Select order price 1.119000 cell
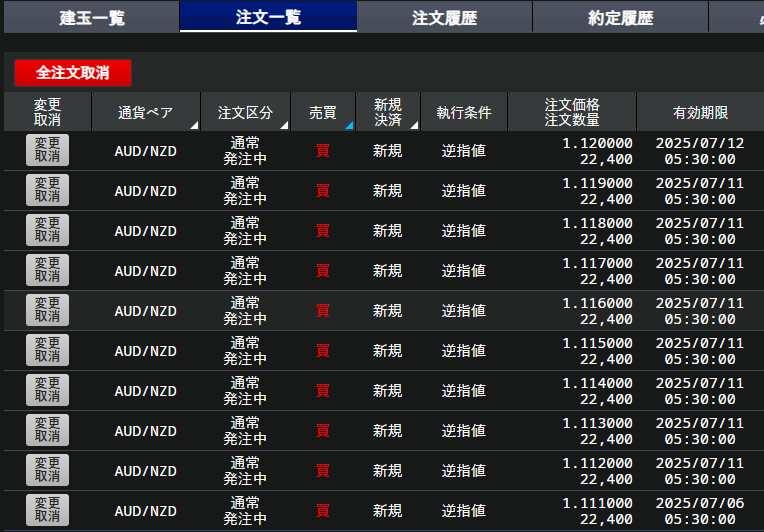Screen dimensions: 764x532 [x=597, y=183]
